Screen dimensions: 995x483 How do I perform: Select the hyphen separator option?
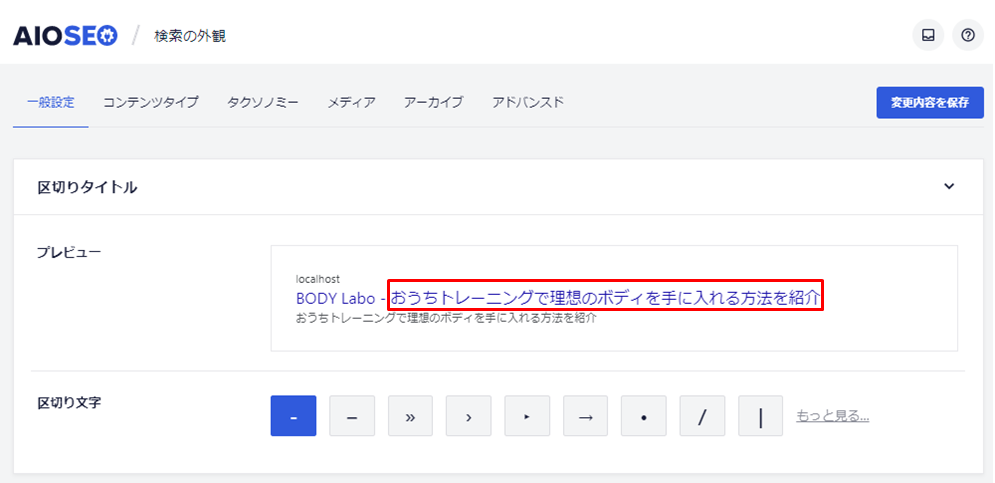click(x=293, y=416)
